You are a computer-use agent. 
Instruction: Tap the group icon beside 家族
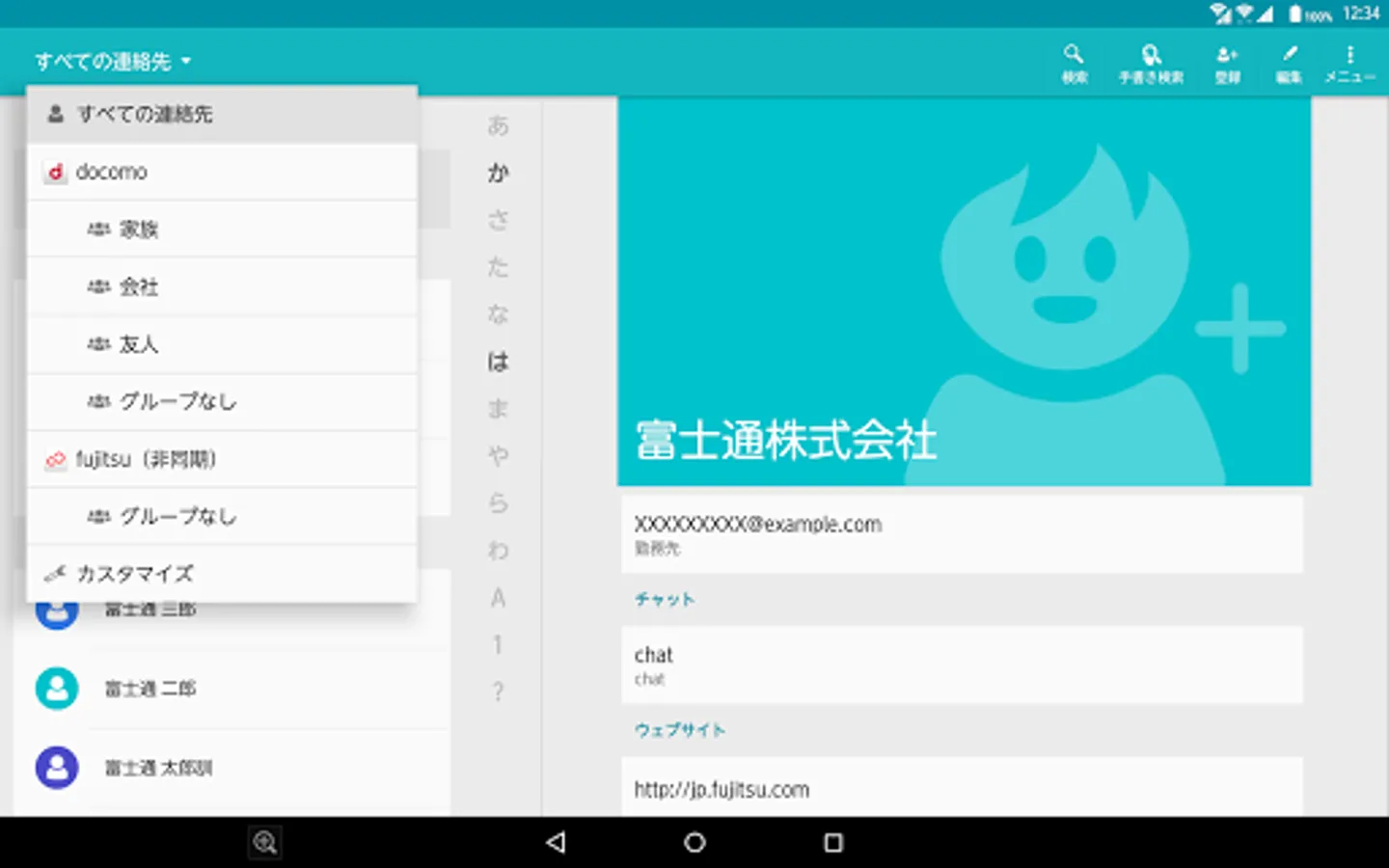[98, 230]
